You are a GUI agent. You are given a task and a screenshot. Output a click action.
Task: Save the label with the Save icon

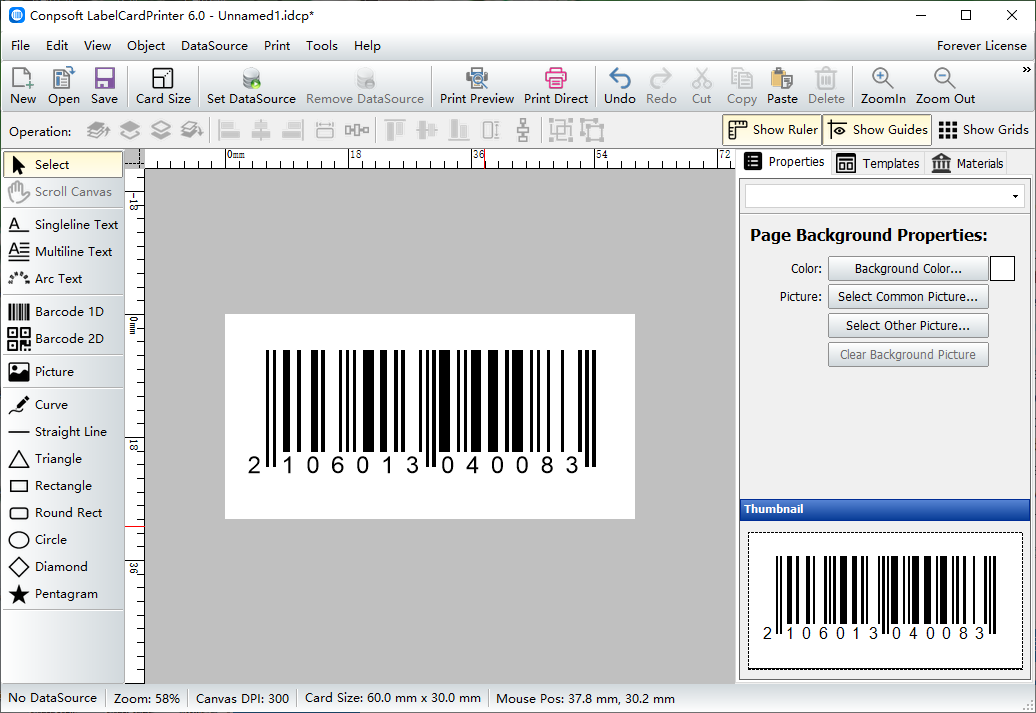[104, 86]
